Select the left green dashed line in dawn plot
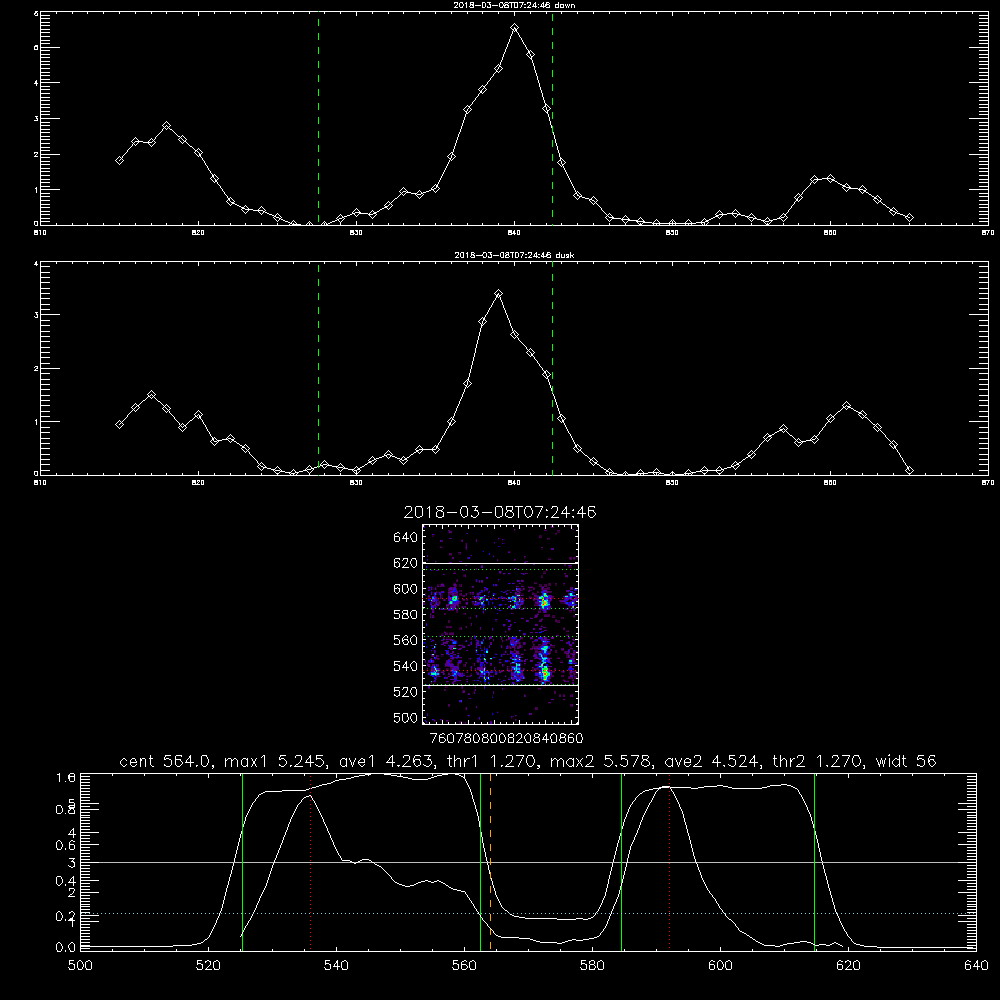Screen dimensions: 1000x1000 pyautogui.click(x=318, y=118)
